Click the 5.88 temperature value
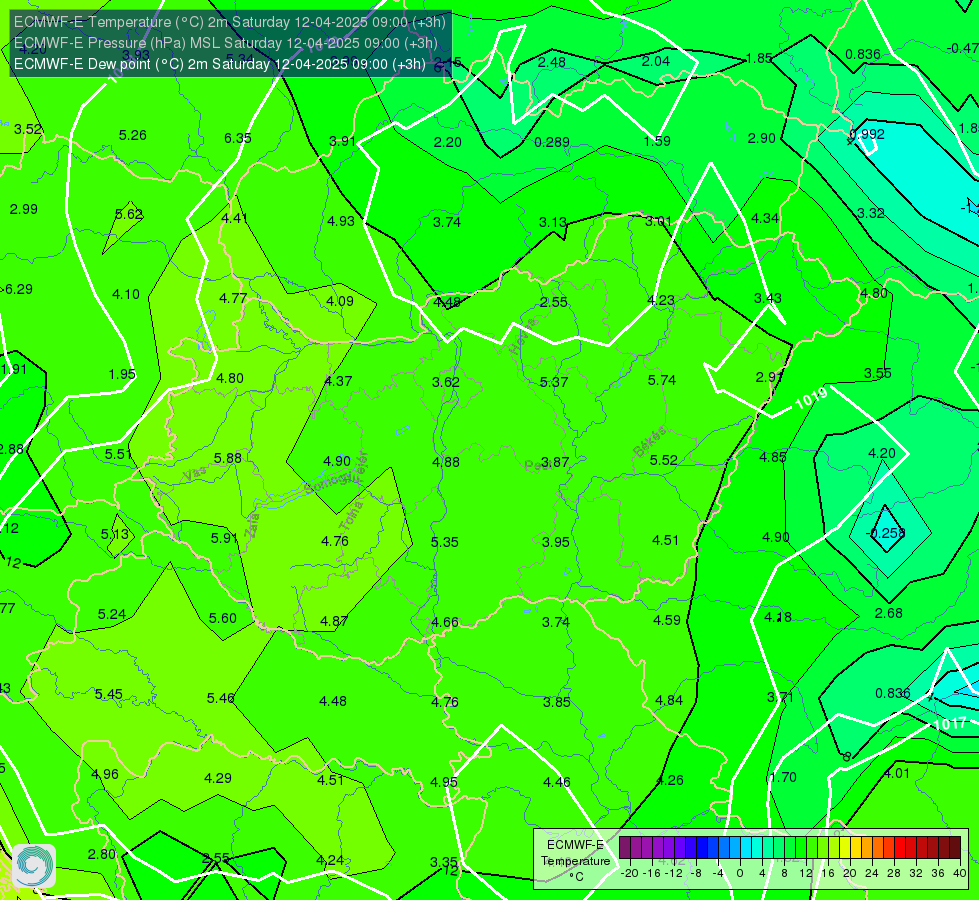This screenshot has width=979, height=900. pos(227,458)
